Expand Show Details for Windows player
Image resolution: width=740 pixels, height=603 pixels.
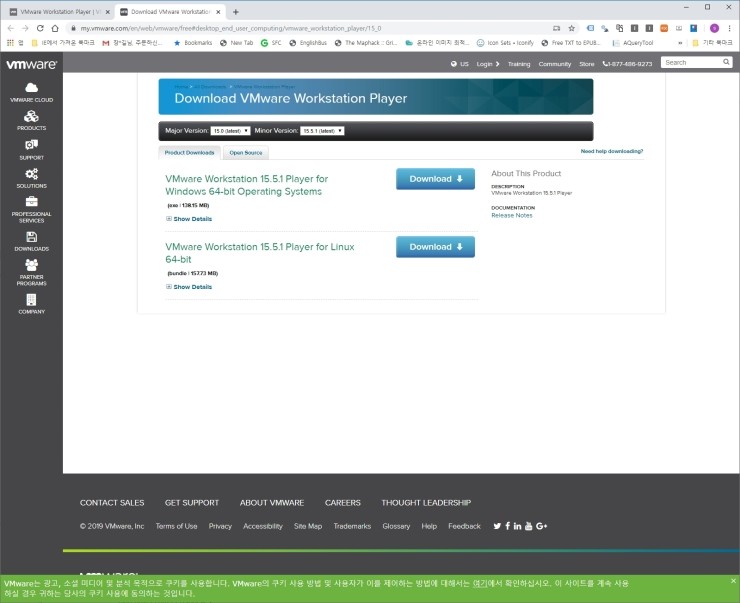189,219
